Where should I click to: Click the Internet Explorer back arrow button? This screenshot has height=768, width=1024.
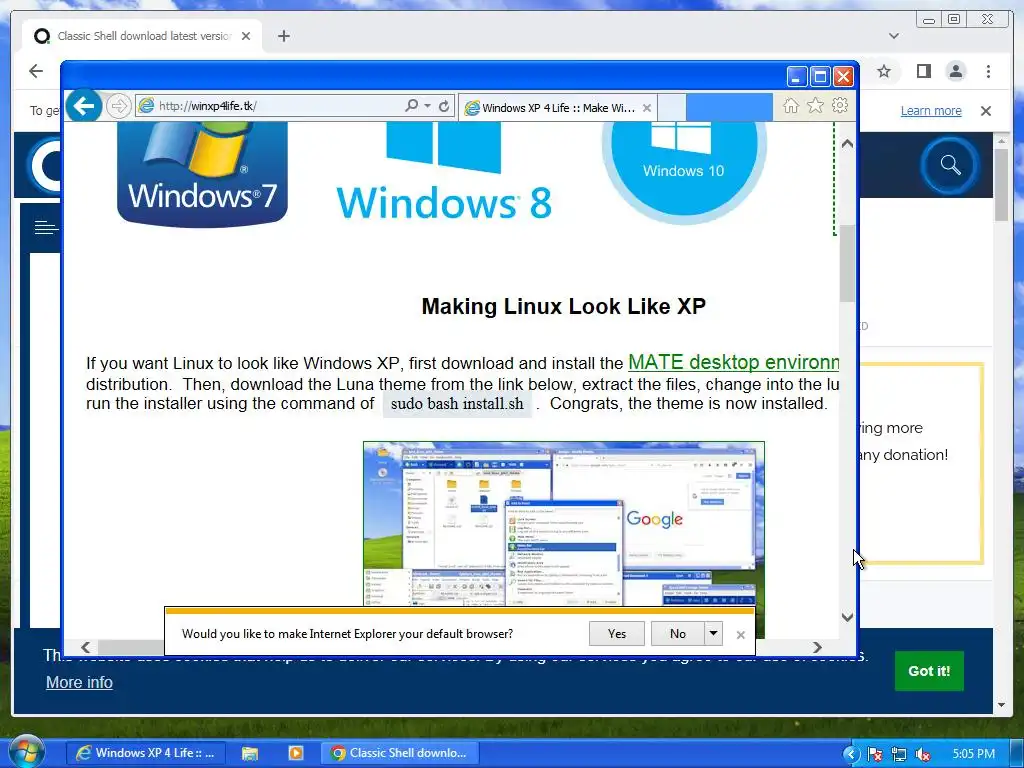[84, 105]
